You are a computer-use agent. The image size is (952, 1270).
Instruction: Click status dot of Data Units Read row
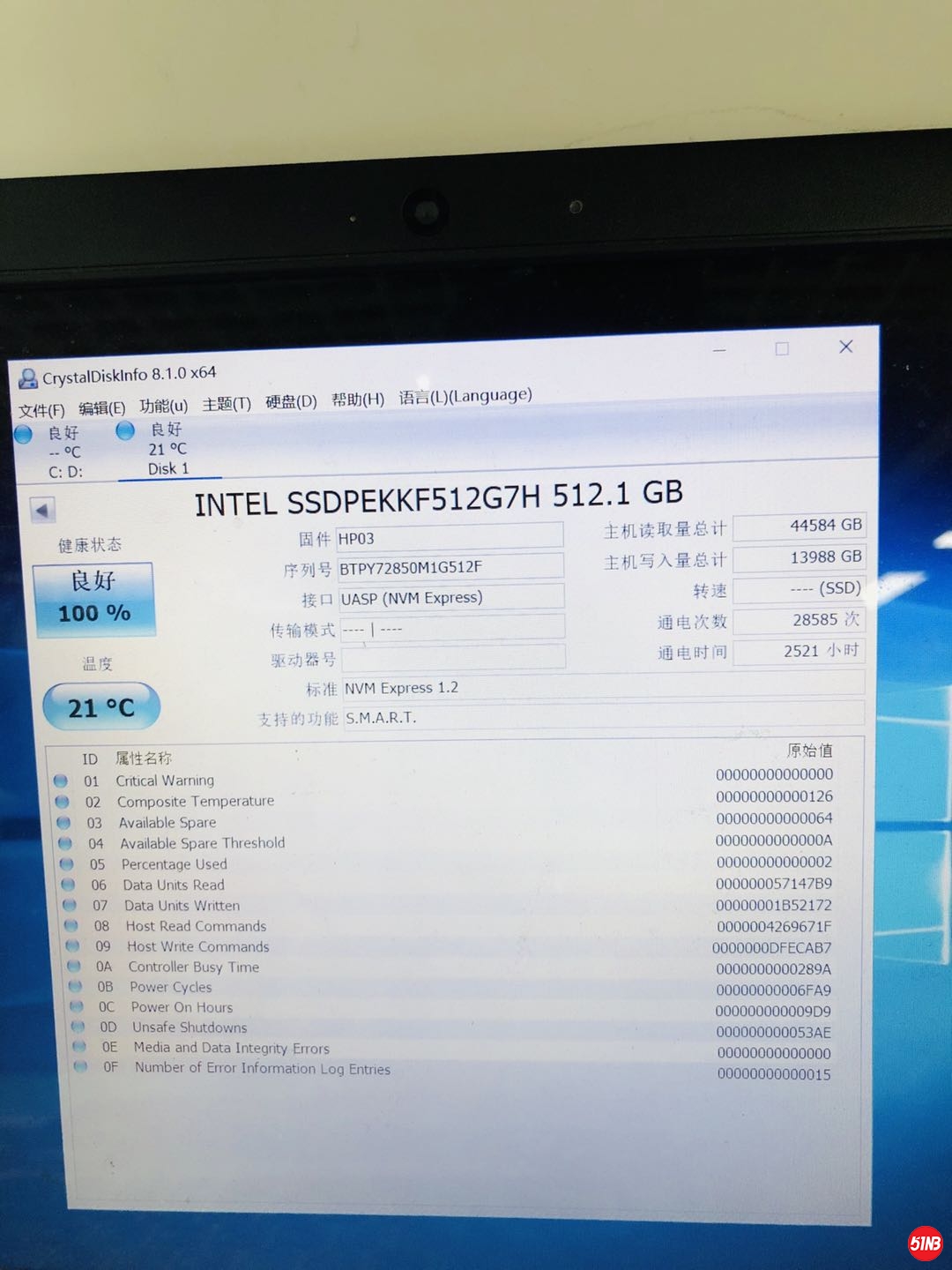point(69,885)
